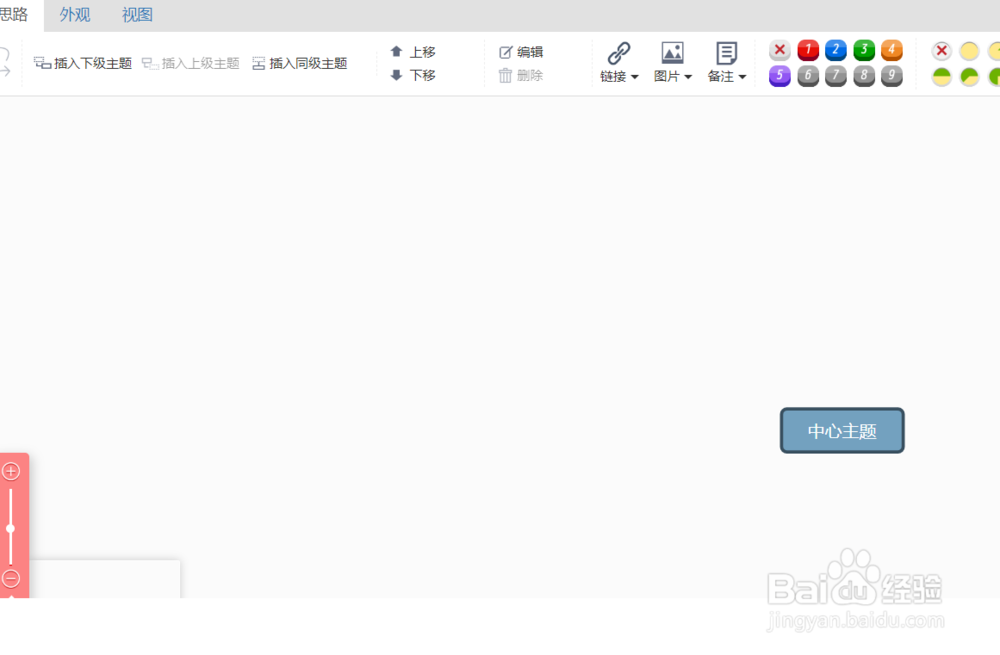Set priority 8 gray marker
This screenshot has width=1000, height=655.
864,76
